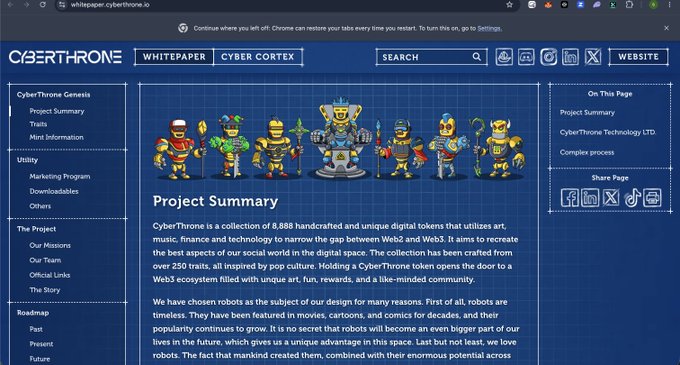Open Project Summary in left sidebar

click(57, 111)
